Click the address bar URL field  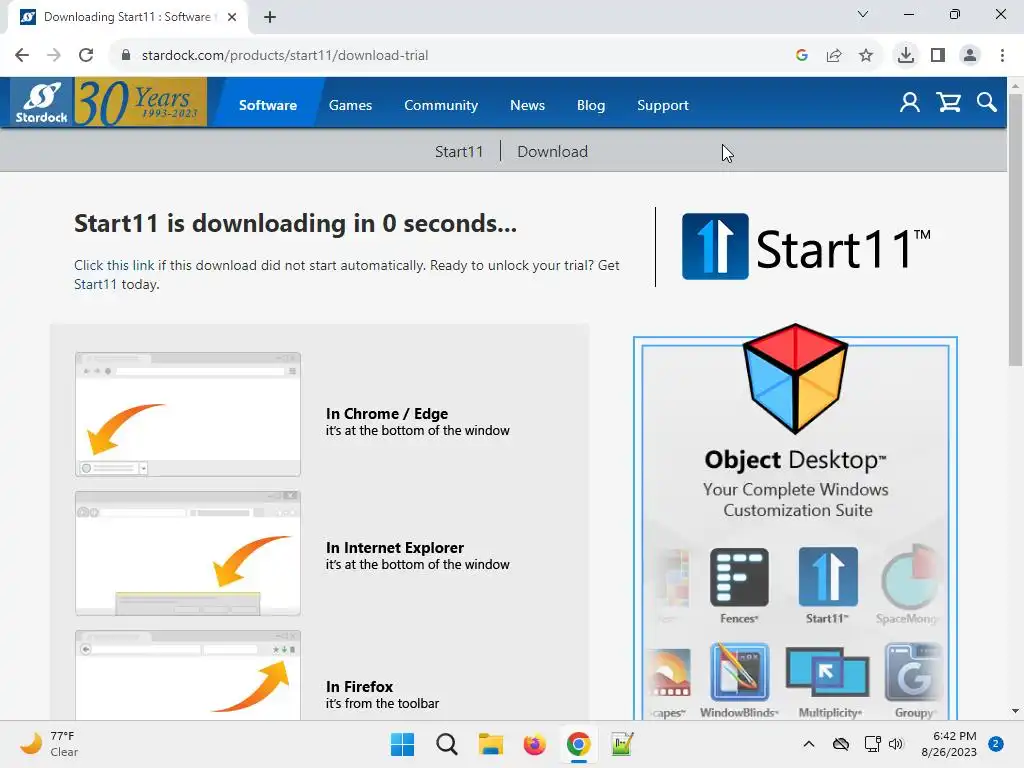457,56
